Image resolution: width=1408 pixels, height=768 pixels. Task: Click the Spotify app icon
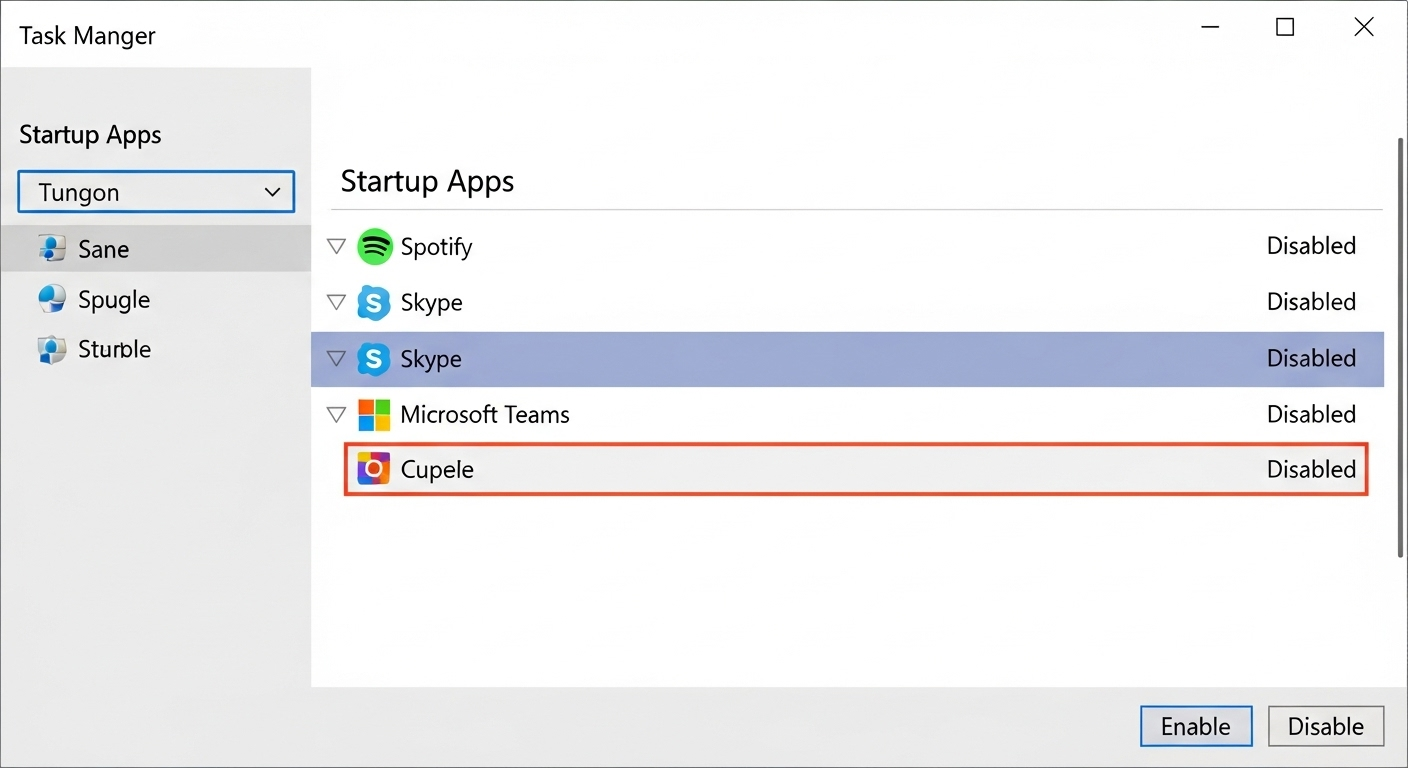coord(376,246)
